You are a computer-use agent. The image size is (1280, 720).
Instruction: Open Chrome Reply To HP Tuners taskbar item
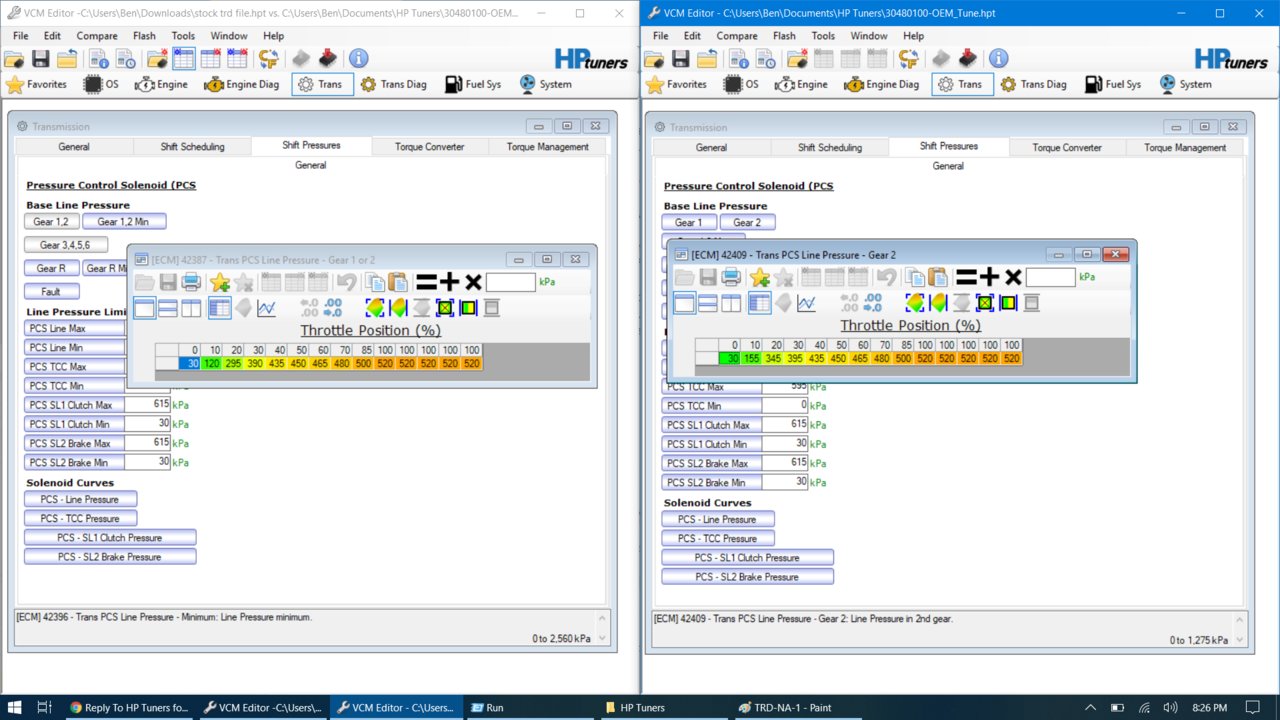(128, 707)
